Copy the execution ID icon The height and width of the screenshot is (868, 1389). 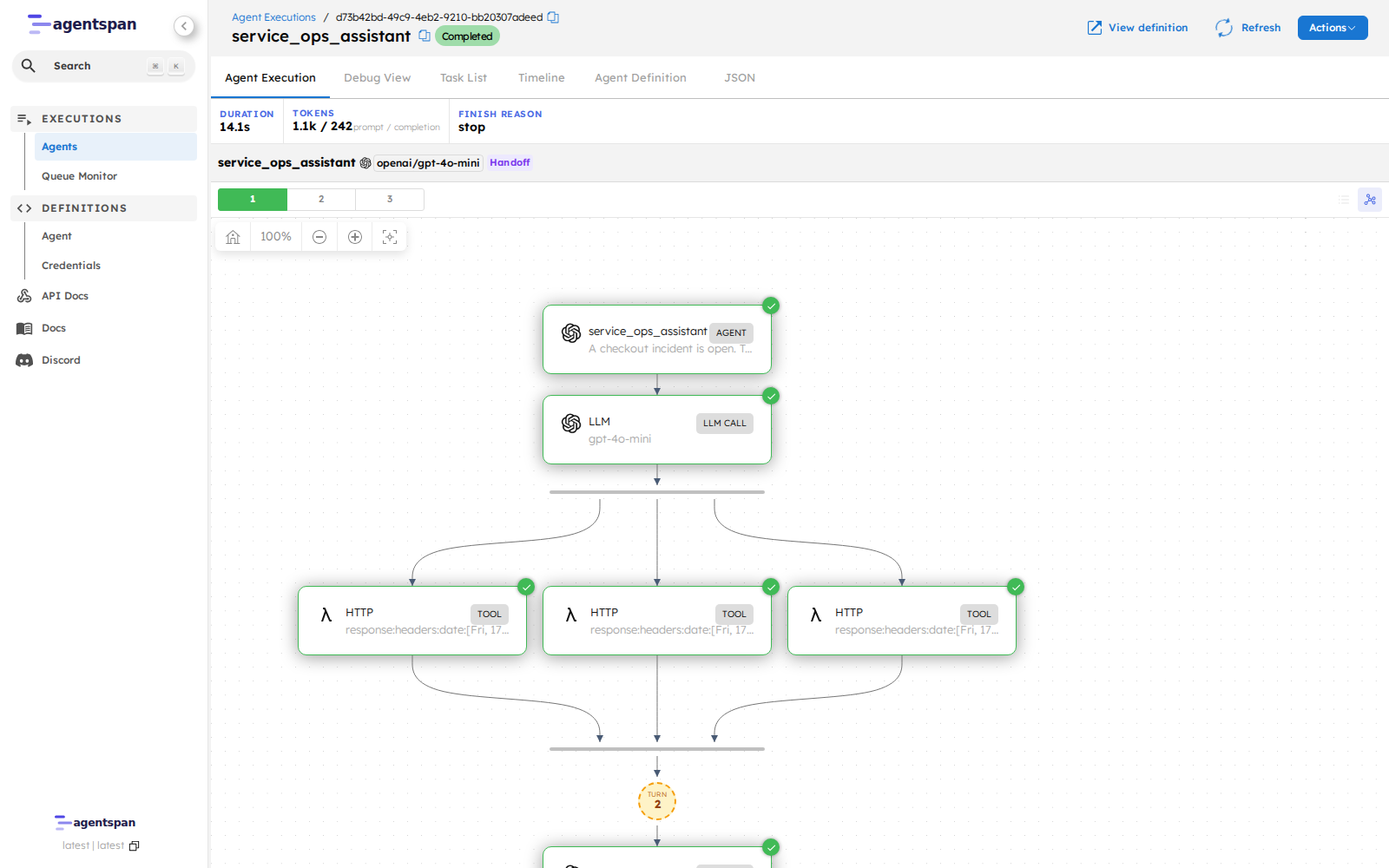point(553,17)
